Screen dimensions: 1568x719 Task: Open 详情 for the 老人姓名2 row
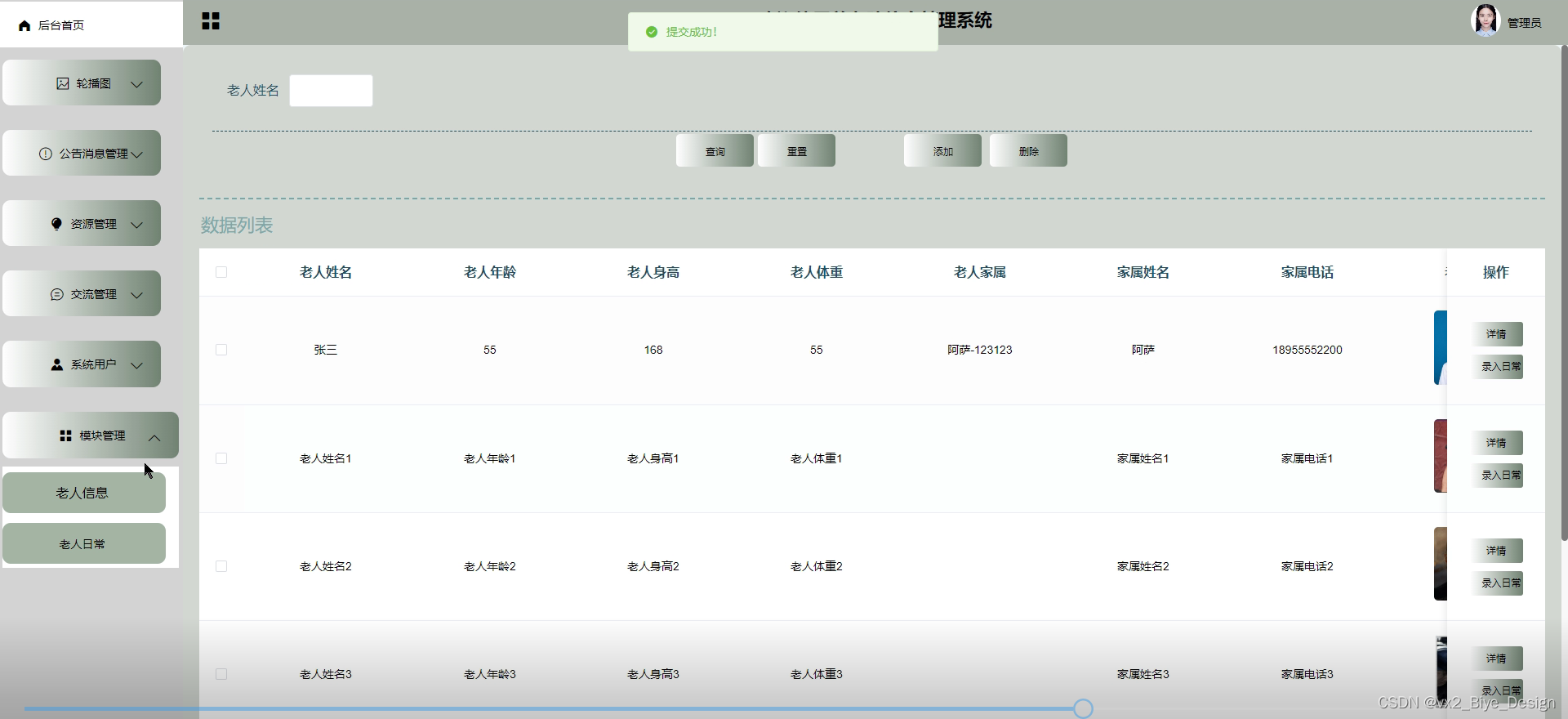pyautogui.click(x=1497, y=551)
